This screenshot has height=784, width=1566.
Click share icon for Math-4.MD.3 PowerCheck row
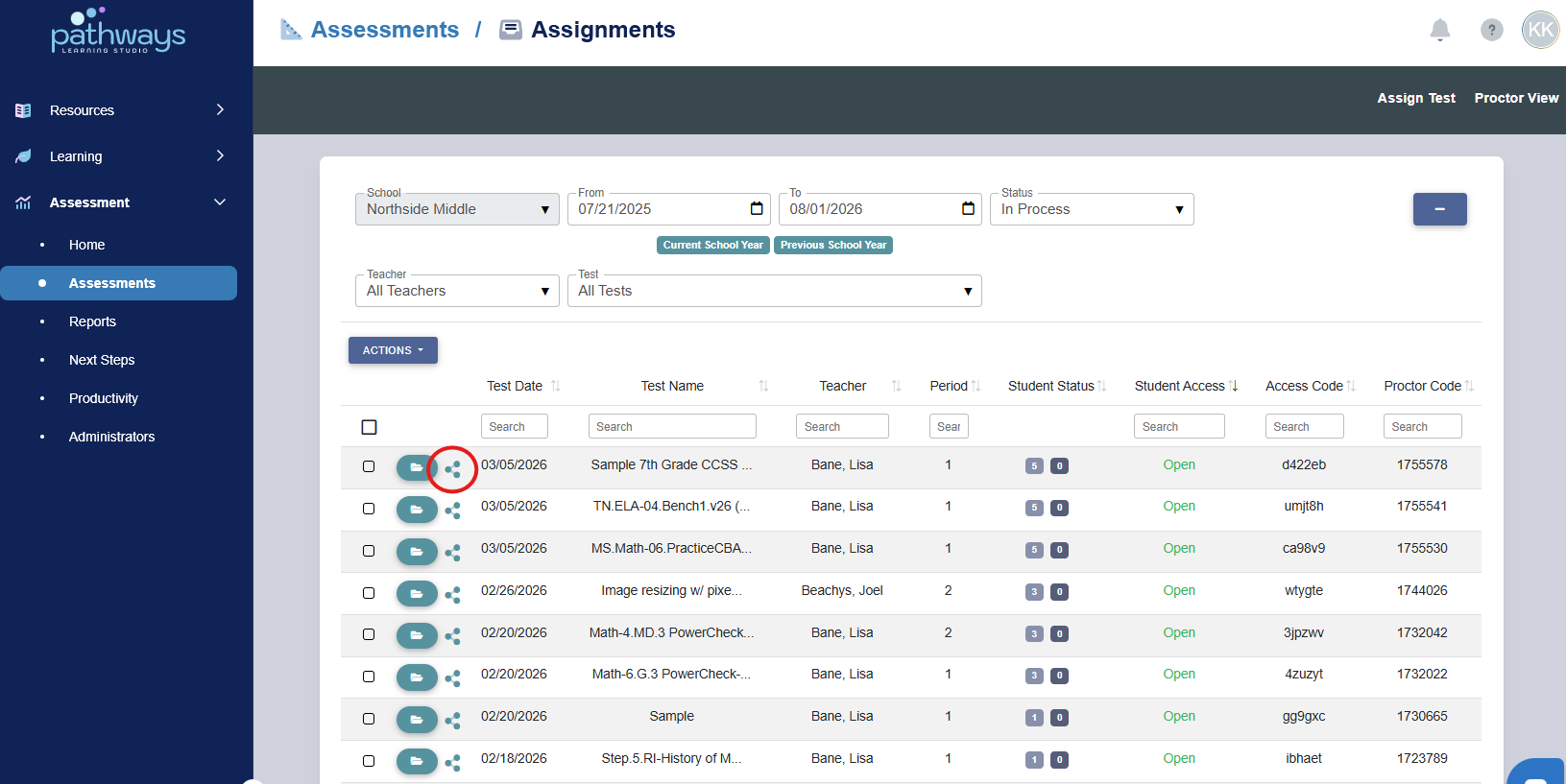452,636
